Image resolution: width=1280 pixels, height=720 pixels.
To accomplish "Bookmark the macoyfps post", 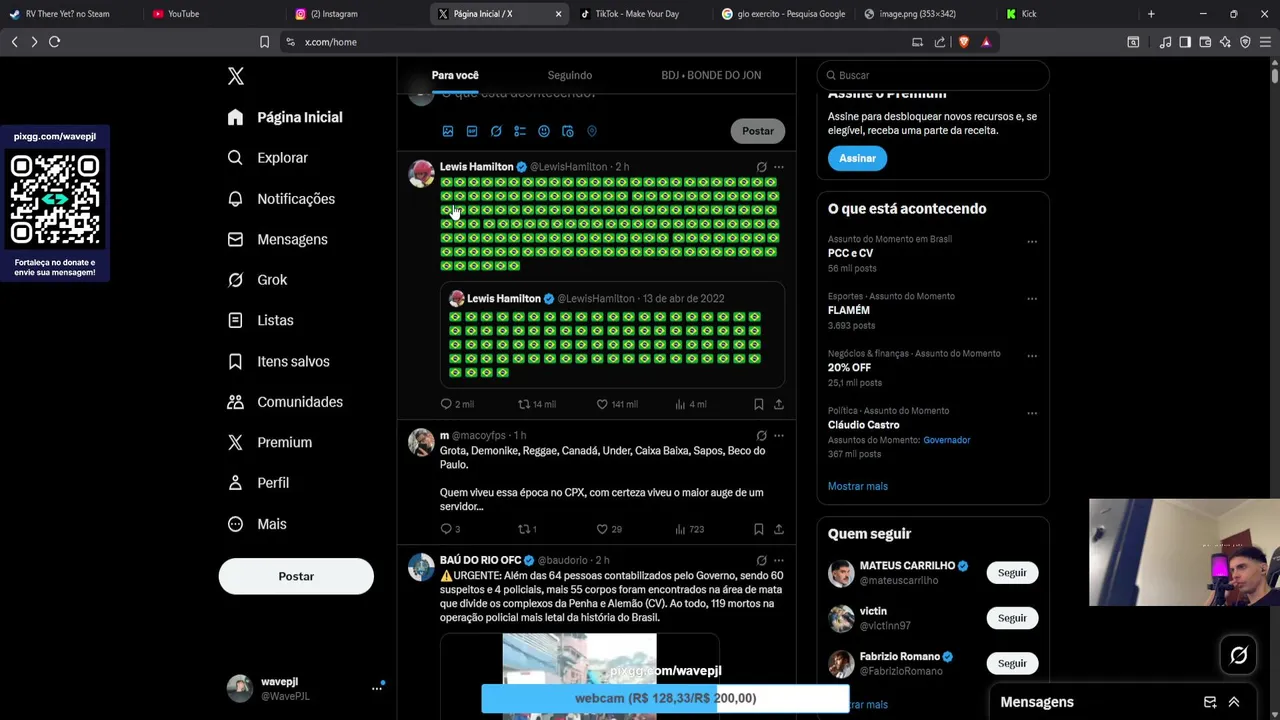I will coord(759,529).
